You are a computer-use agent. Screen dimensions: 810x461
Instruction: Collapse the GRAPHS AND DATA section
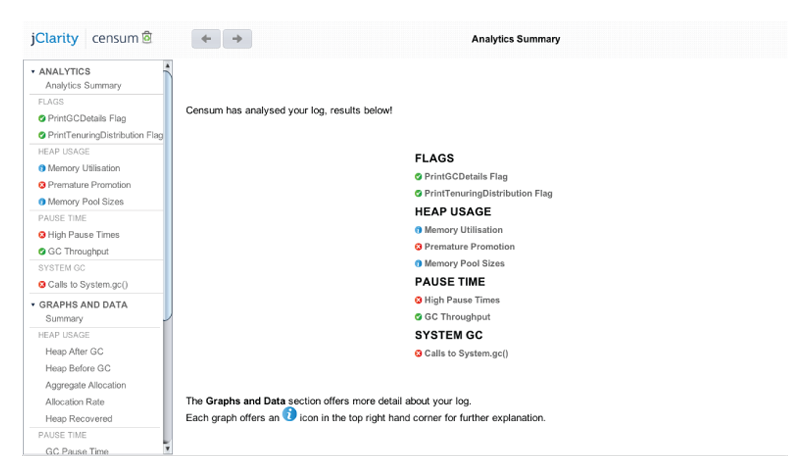click(33, 305)
